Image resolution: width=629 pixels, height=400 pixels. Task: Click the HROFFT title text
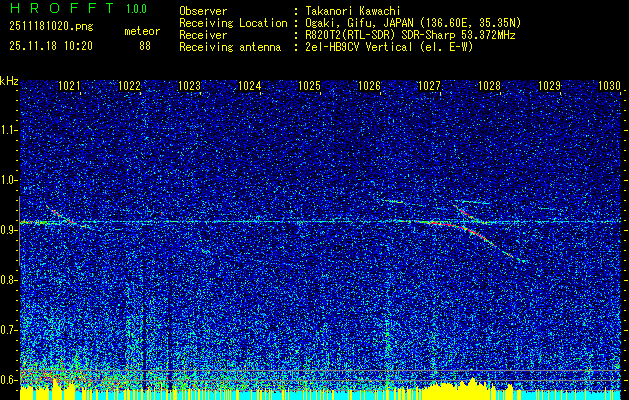61,8
